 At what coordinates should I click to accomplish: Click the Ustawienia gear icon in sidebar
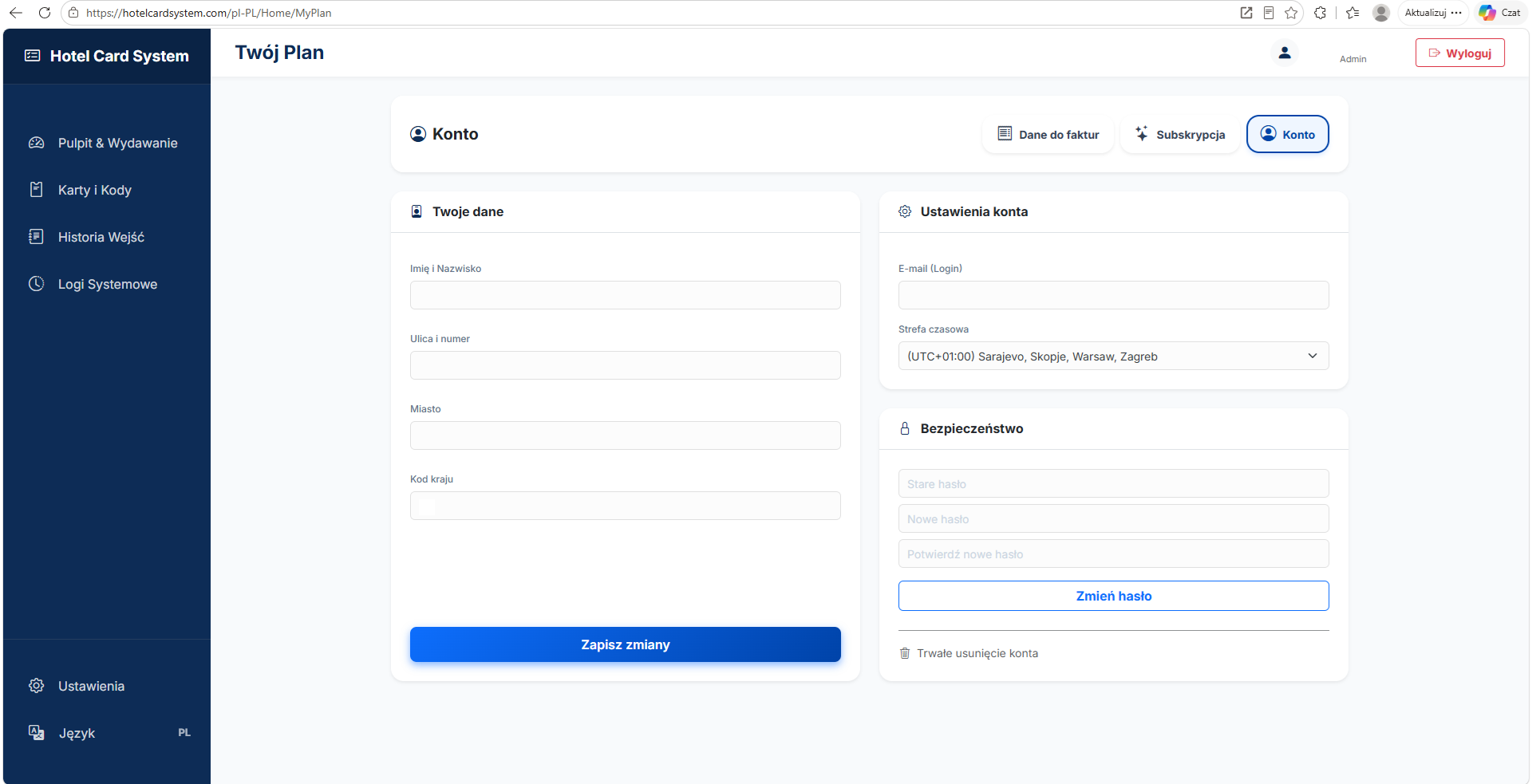pos(37,686)
